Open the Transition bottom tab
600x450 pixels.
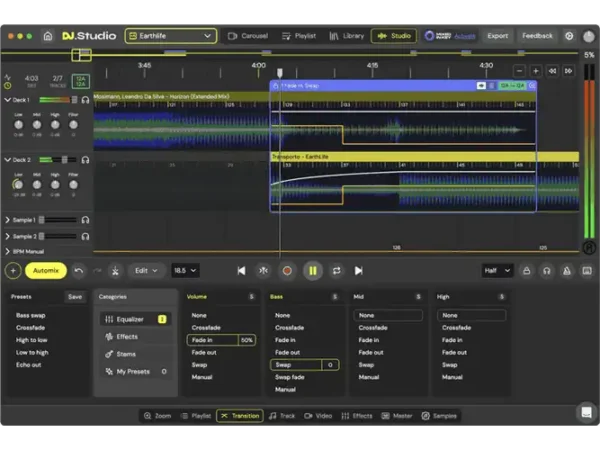point(240,416)
